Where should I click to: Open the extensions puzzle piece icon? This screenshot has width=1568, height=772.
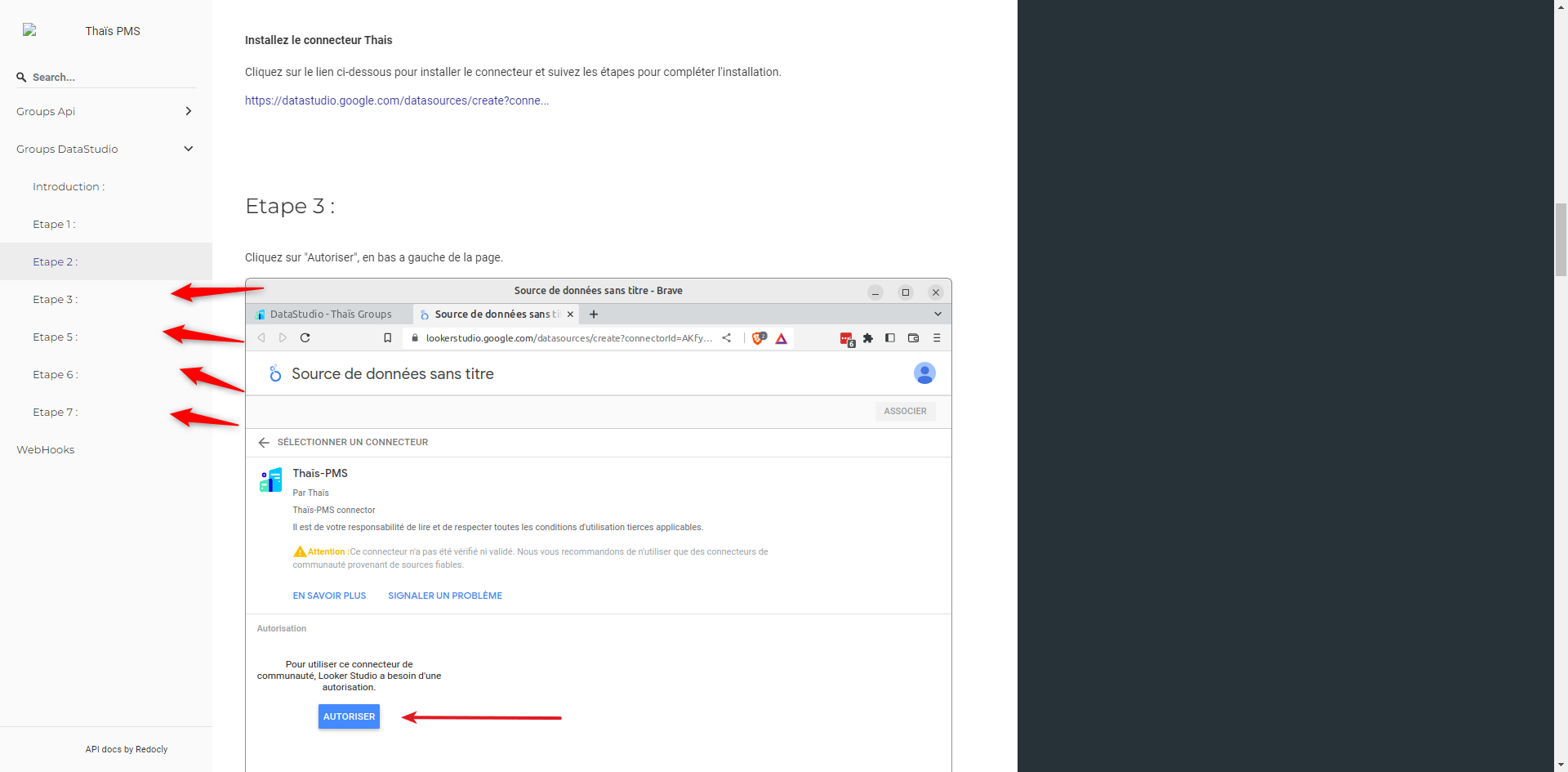868,337
